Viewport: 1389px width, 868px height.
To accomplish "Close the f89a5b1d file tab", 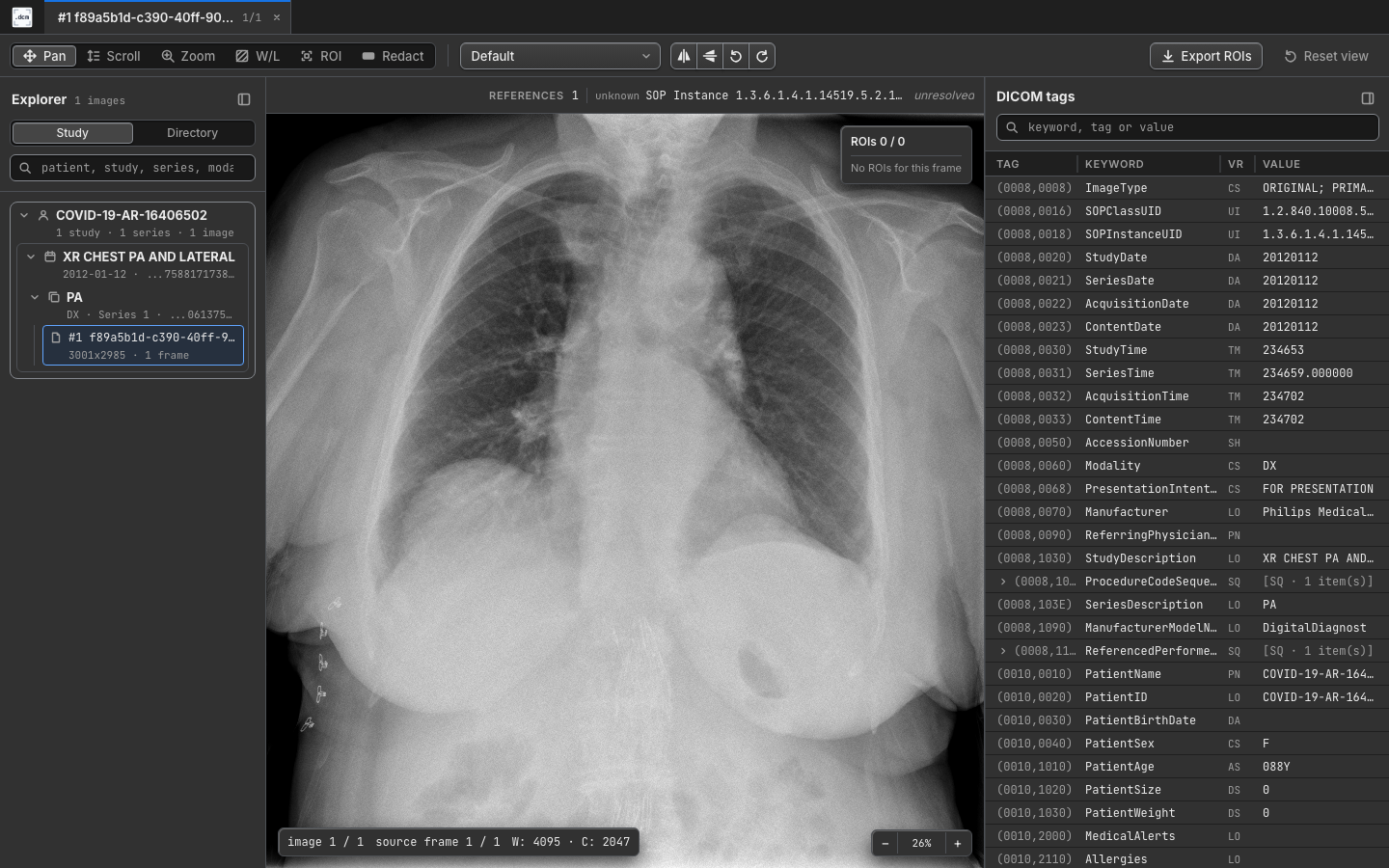I will point(277,17).
